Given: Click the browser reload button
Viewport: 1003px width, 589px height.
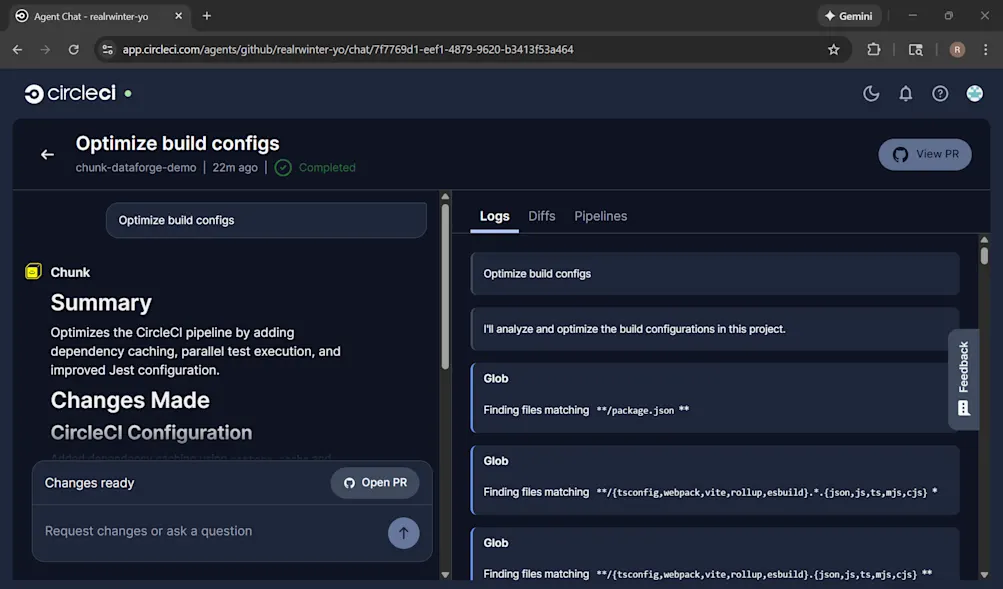Looking at the screenshot, I should click(74, 49).
